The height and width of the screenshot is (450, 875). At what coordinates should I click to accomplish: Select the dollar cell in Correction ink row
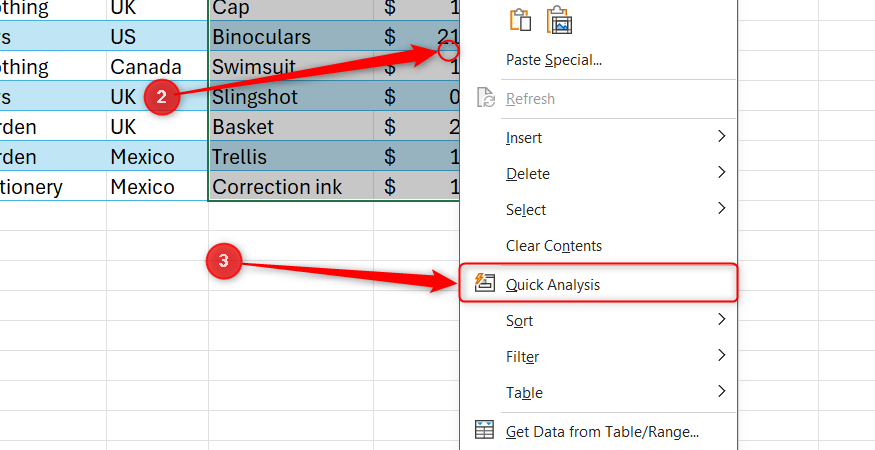[416, 186]
